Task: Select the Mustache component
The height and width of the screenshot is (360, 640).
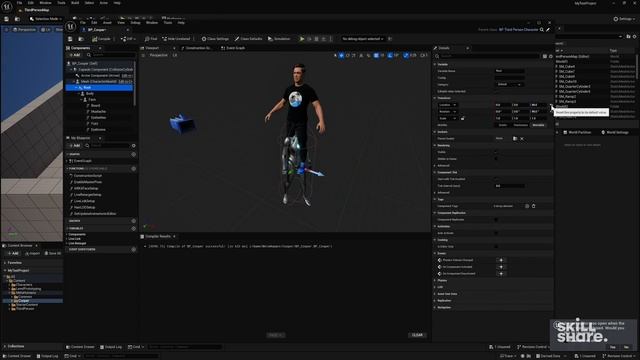Action: point(98,111)
